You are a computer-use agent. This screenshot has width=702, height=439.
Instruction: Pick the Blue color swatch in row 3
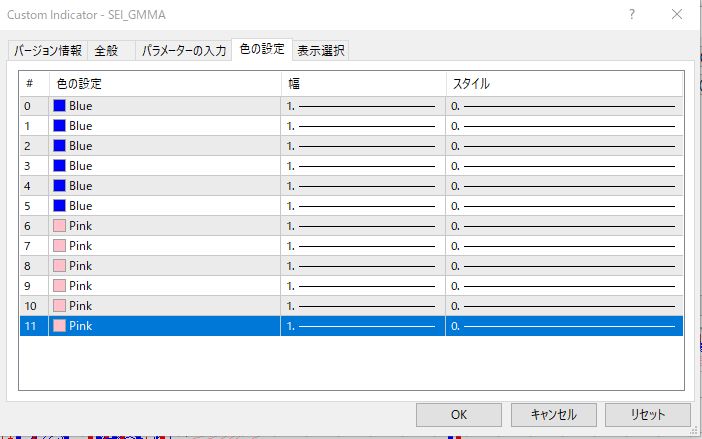coord(59,166)
